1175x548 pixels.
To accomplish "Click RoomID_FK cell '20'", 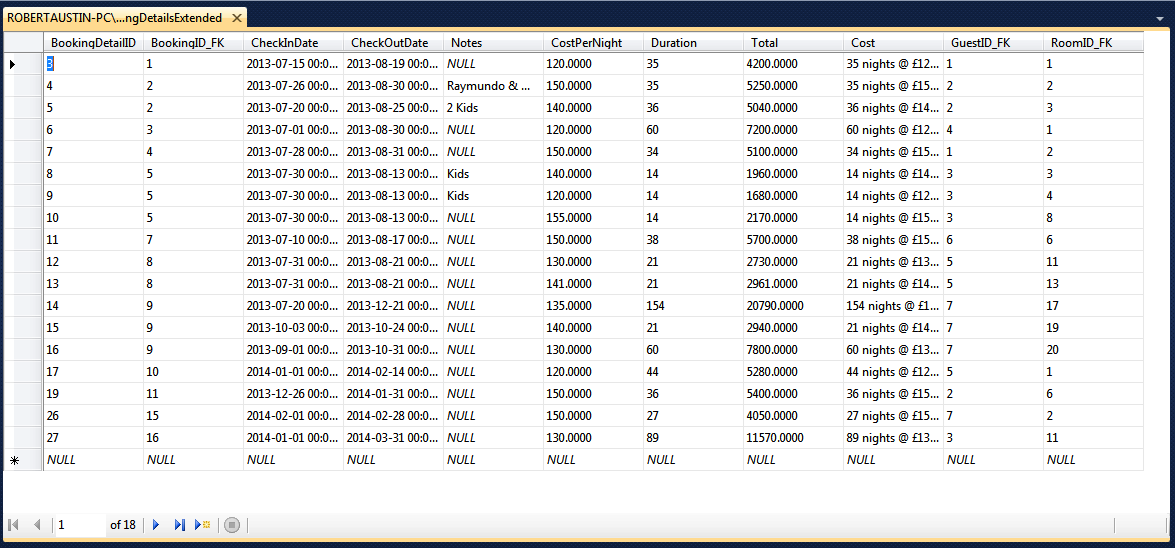I will point(1093,350).
